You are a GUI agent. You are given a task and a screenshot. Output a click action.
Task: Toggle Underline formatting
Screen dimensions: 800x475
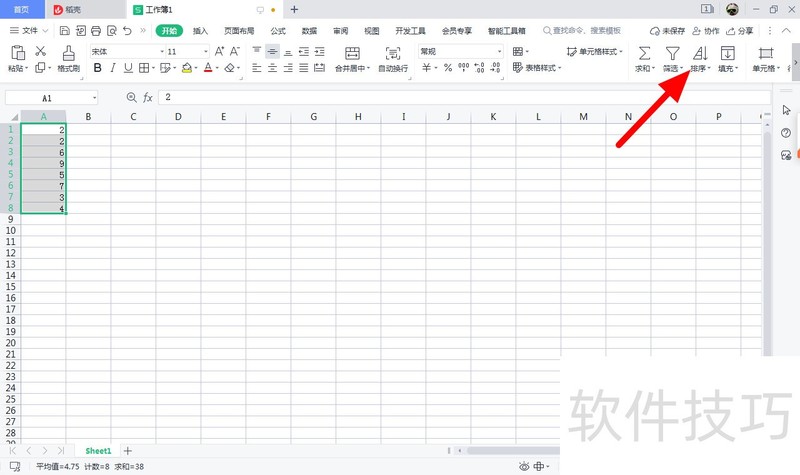(128, 68)
